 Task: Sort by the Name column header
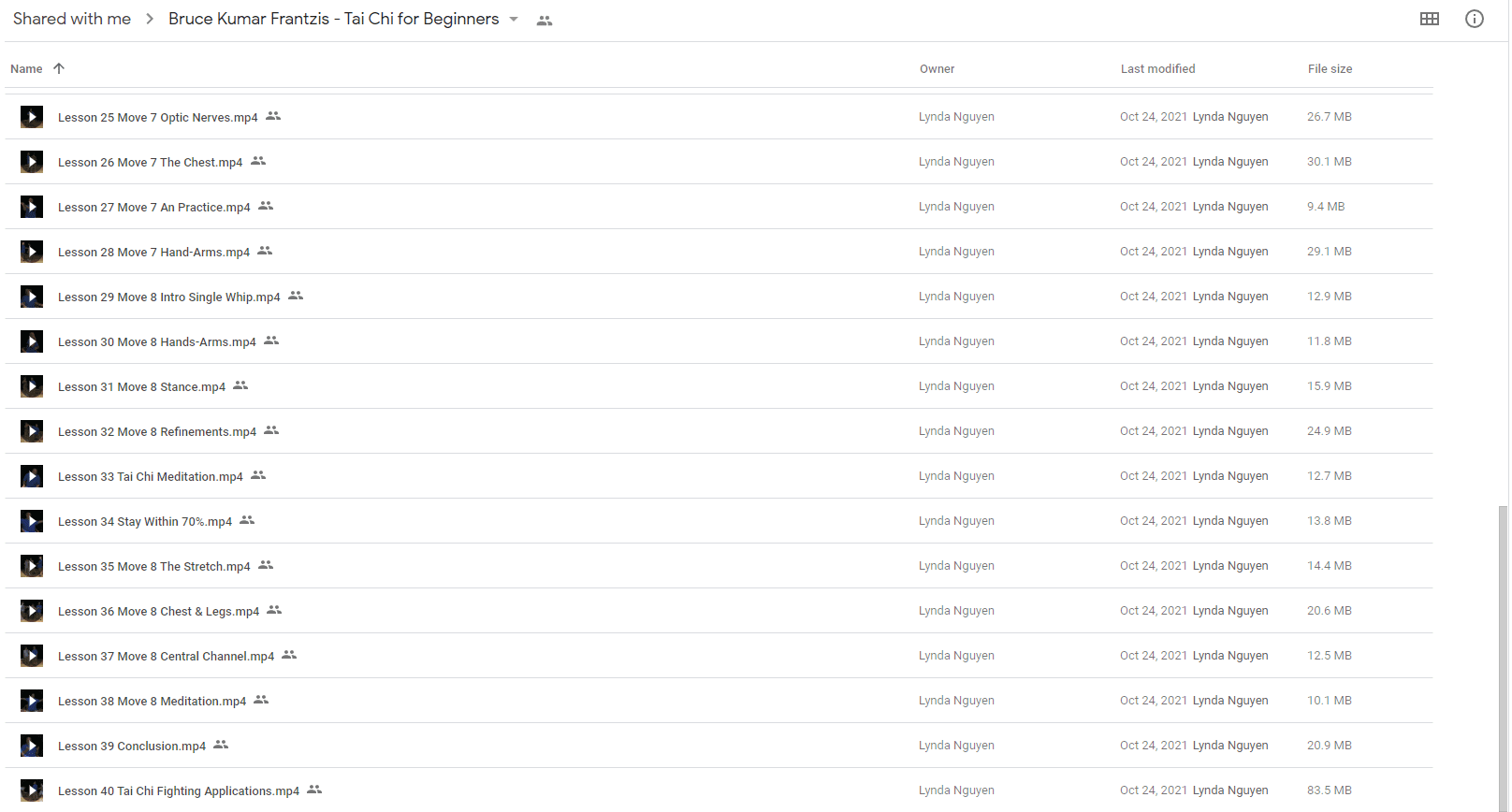pyautogui.click(x=26, y=69)
